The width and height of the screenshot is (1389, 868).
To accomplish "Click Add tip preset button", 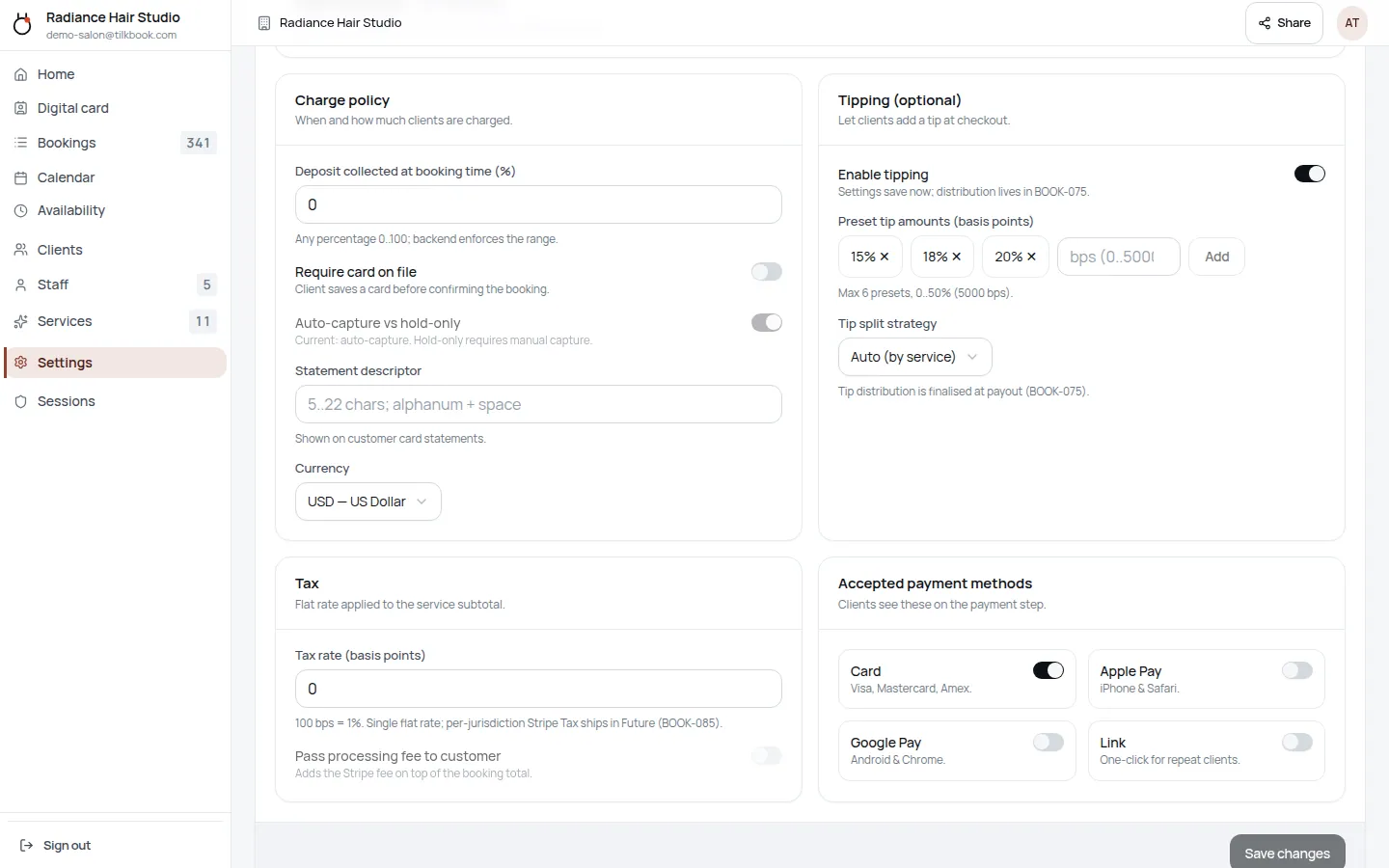I will click(1216, 257).
